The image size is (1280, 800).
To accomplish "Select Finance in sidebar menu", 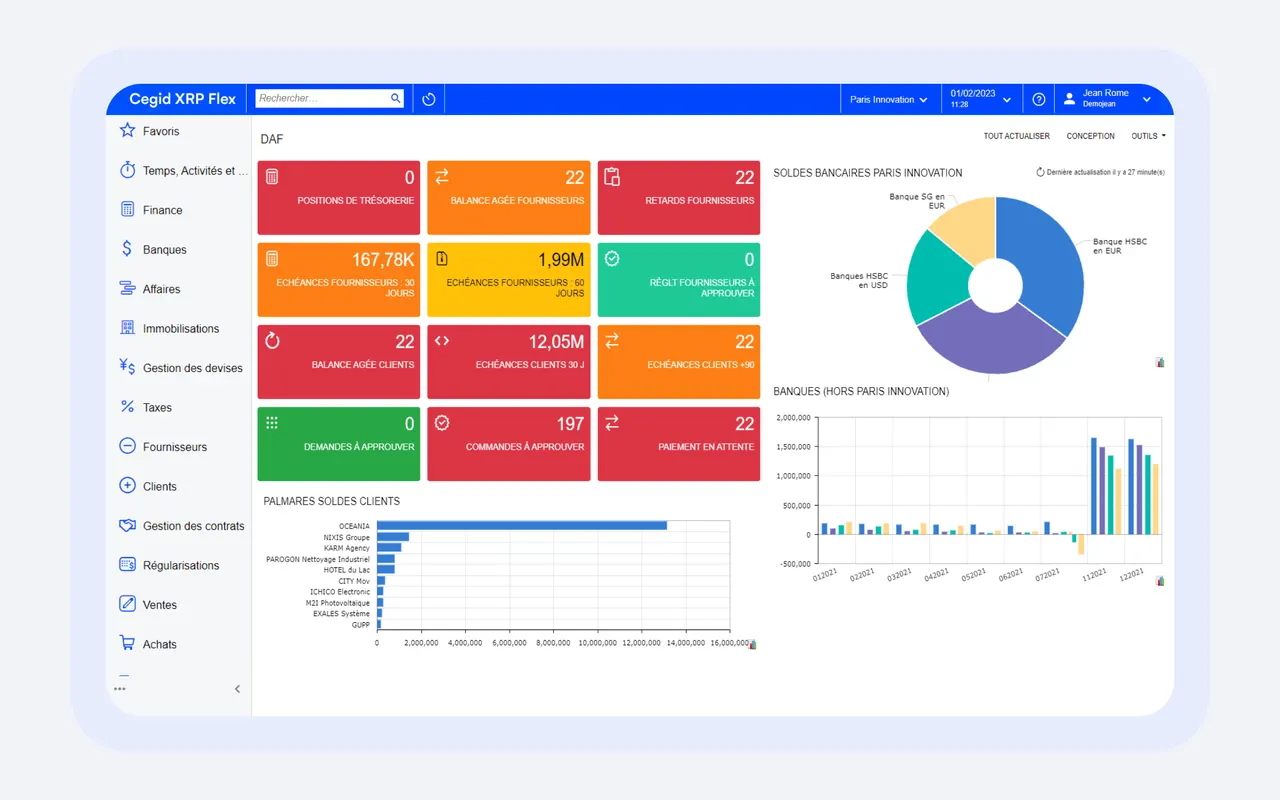I will (162, 210).
